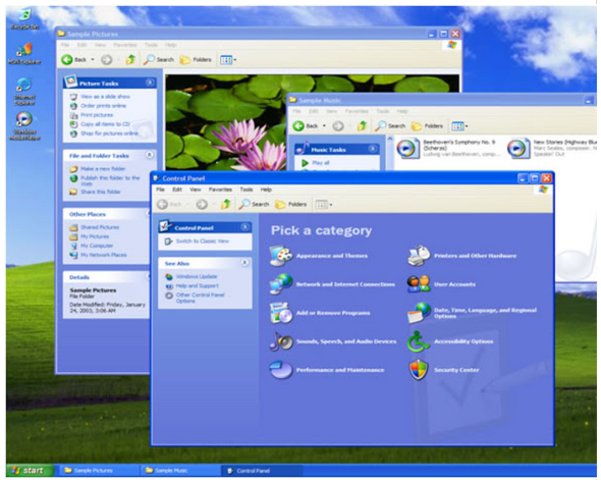Open Views dropdown in Sample Music toolbar
The width and height of the screenshot is (601, 480).
coord(460,126)
